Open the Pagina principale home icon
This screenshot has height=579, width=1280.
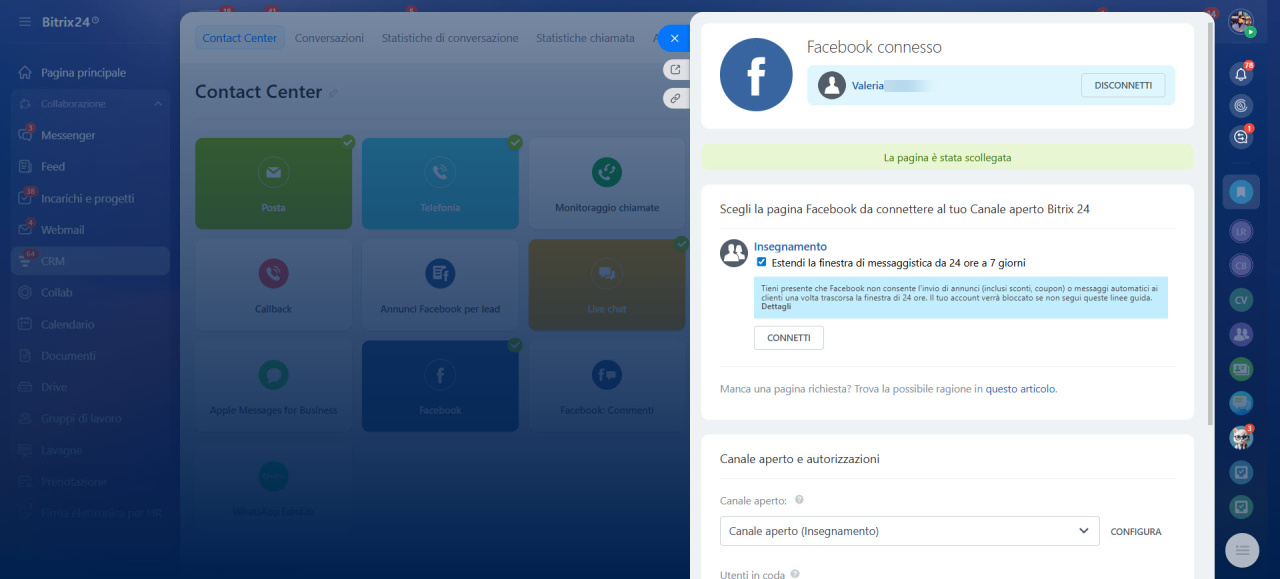pyautogui.click(x=24, y=73)
